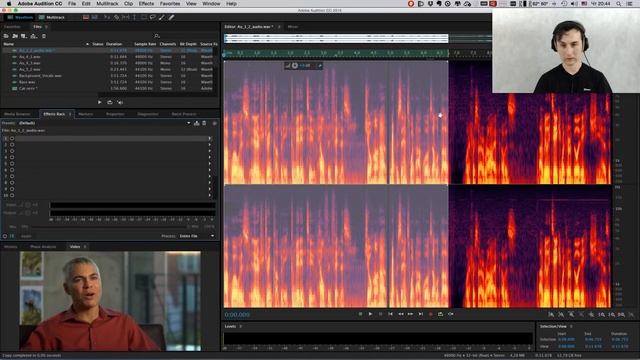Sort files by Name column header
The width and height of the screenshot is (640, 360).
click(x=9, y=44)
